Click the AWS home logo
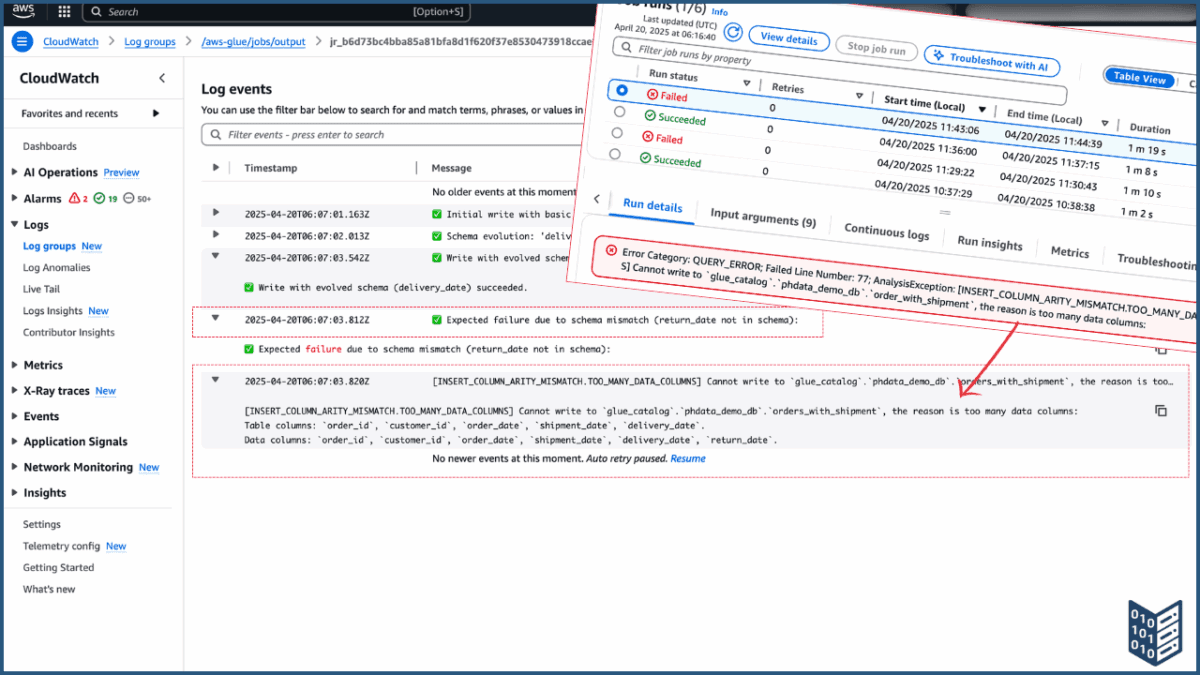This screenshot has width=1200, height=675. 22,12
